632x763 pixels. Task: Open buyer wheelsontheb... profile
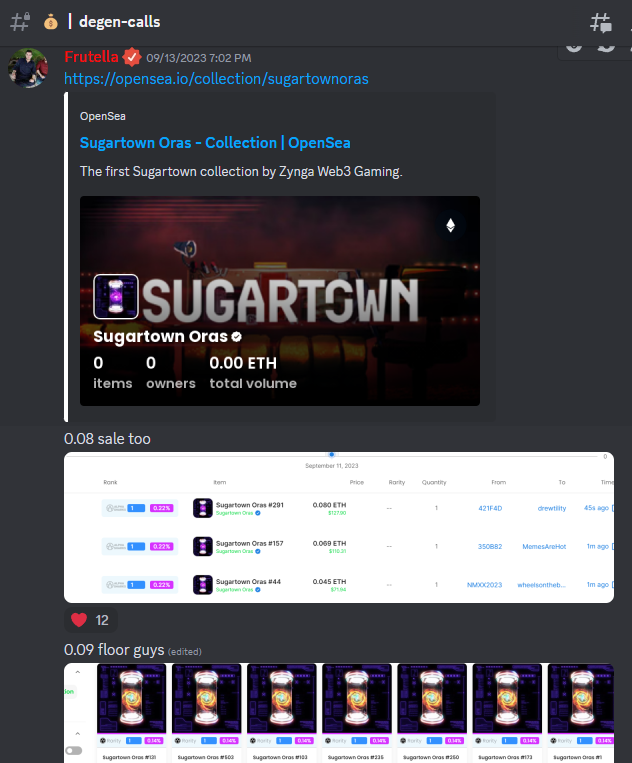542,585
